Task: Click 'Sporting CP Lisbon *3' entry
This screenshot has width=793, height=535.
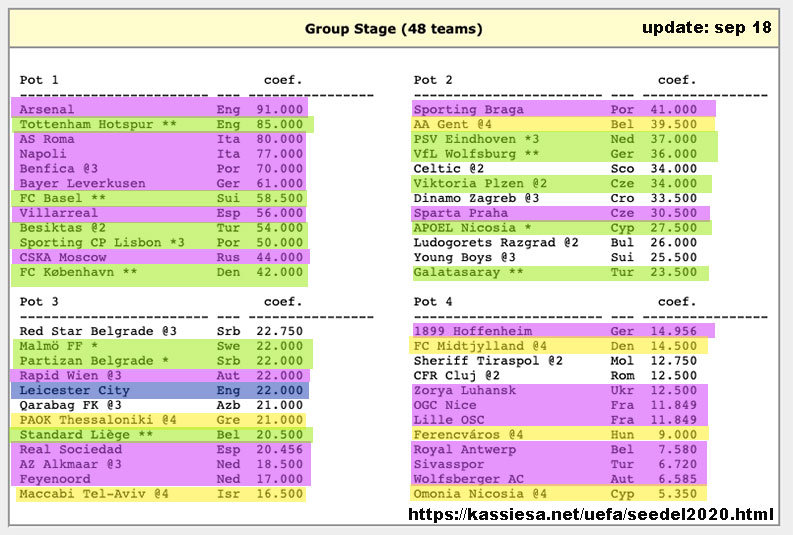Action: 102,242
